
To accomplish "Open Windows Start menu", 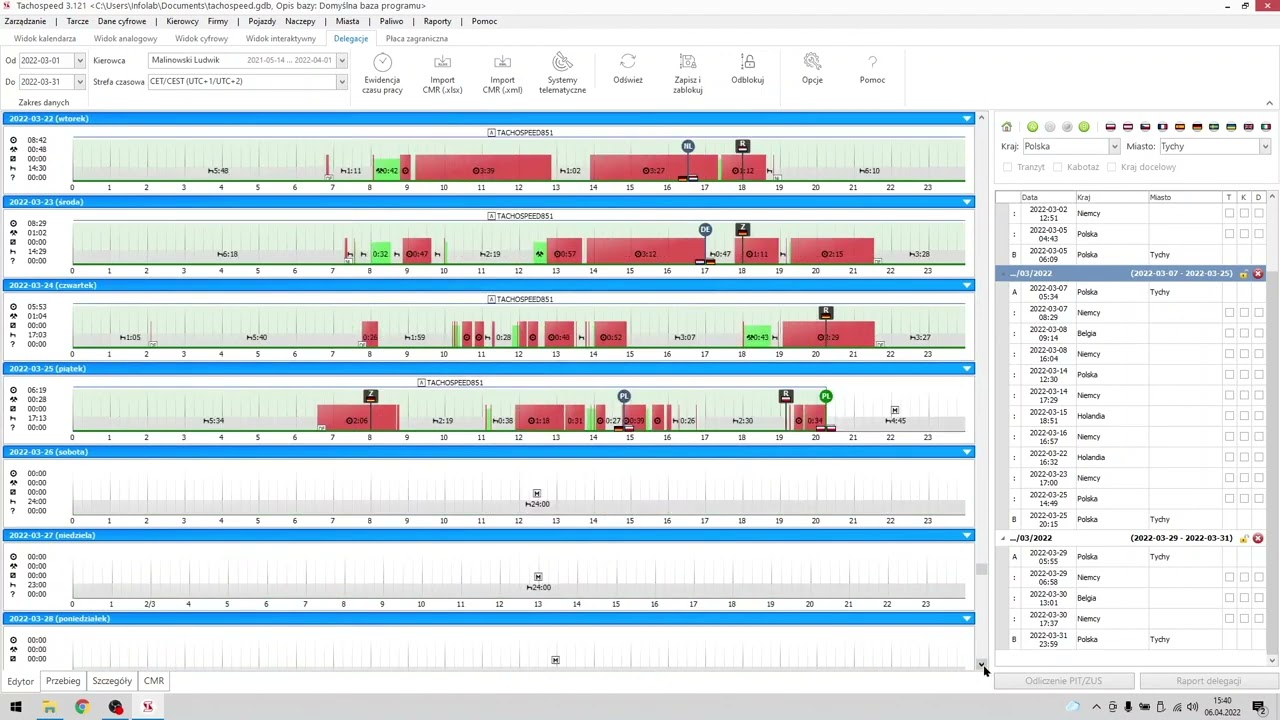I will click(x=16, y=708).
